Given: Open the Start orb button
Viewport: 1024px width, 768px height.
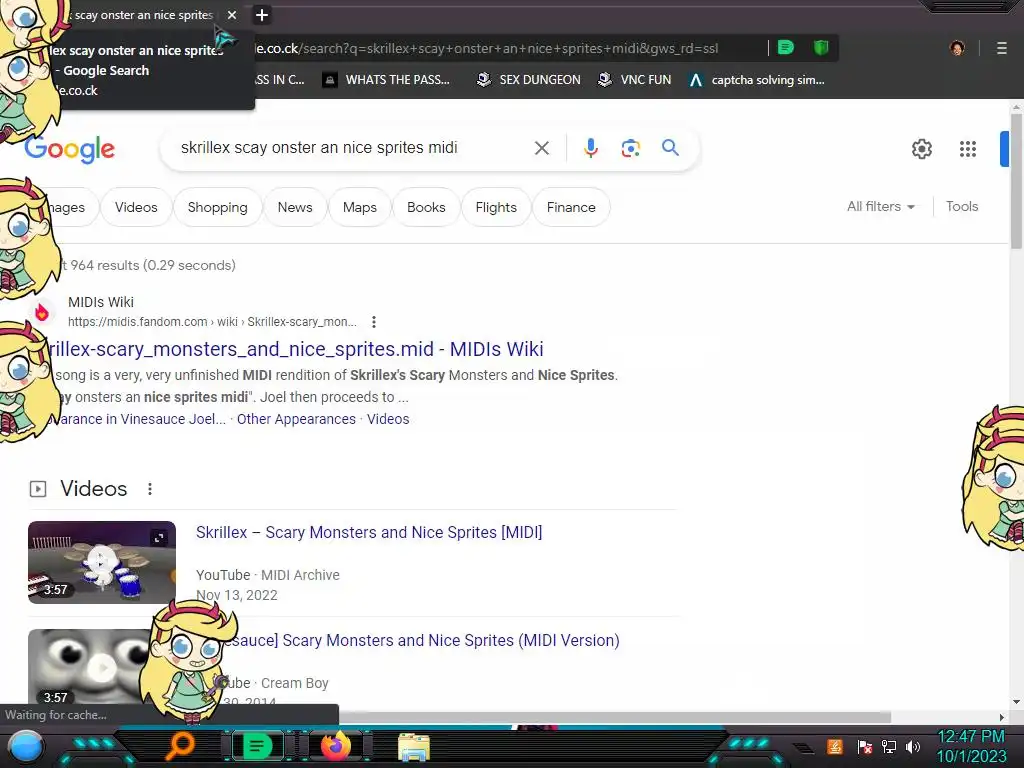Looking at the screenshot, I should (x=25, y=748).
